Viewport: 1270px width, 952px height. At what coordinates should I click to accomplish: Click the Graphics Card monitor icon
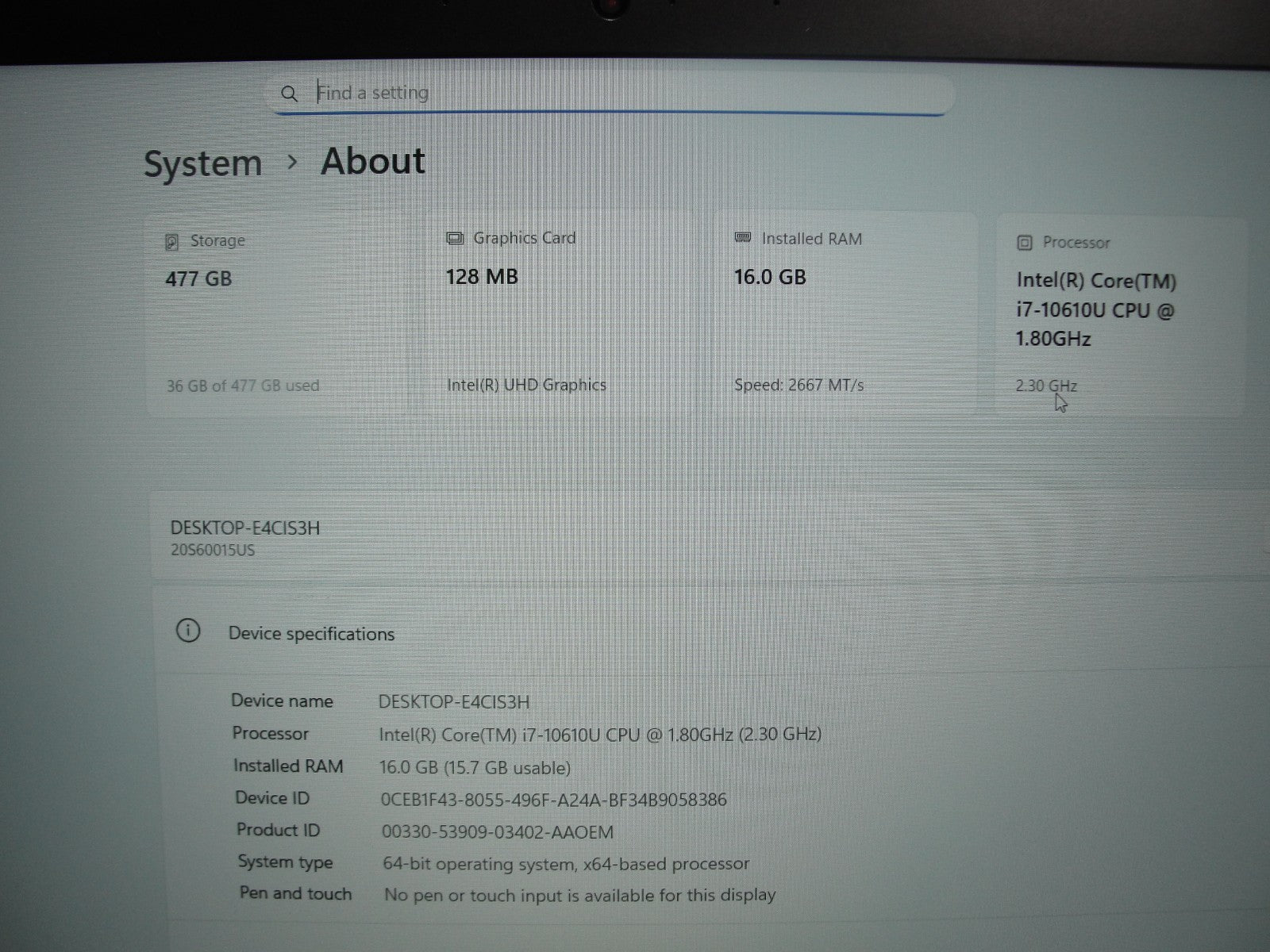coord(455,238)
